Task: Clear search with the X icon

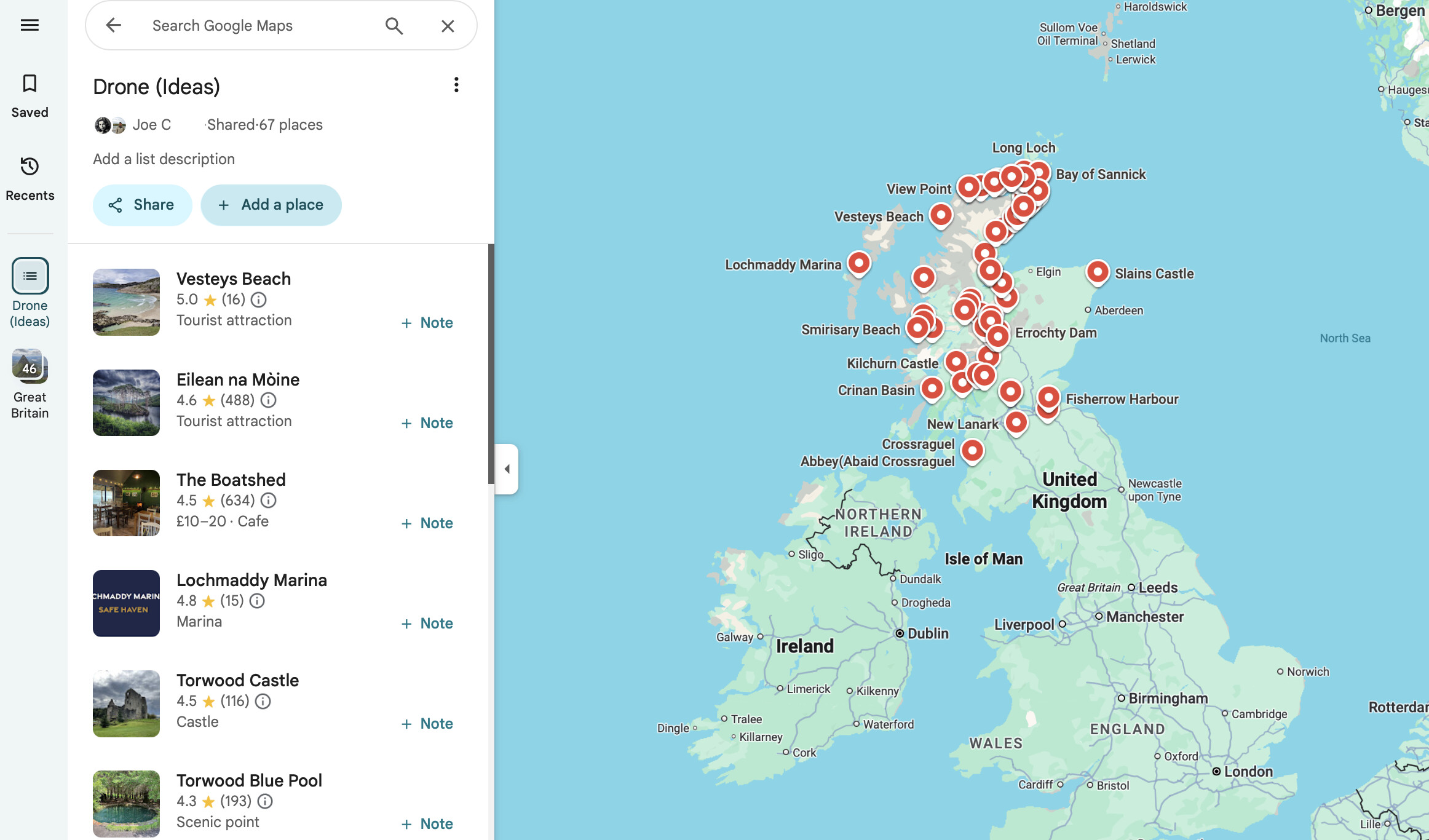Action: coord(448,26)
